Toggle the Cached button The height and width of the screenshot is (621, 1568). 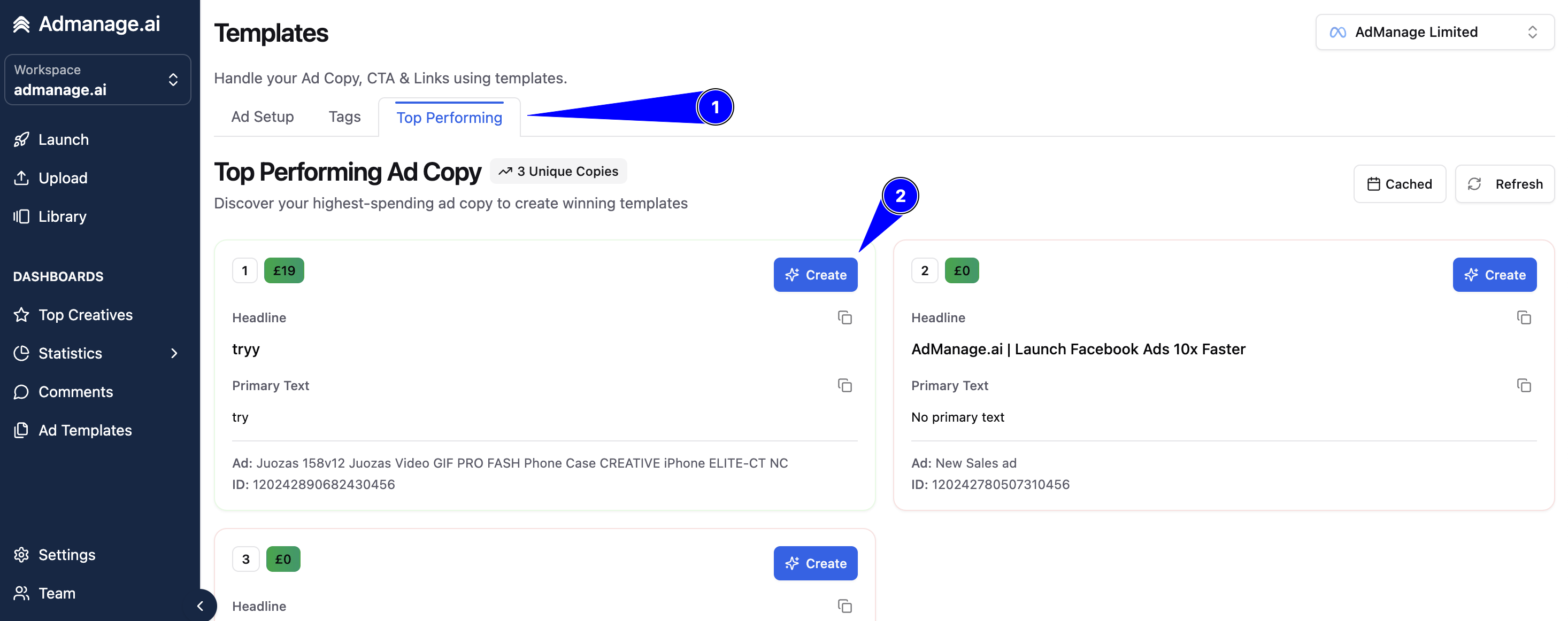coord(1400,184)
